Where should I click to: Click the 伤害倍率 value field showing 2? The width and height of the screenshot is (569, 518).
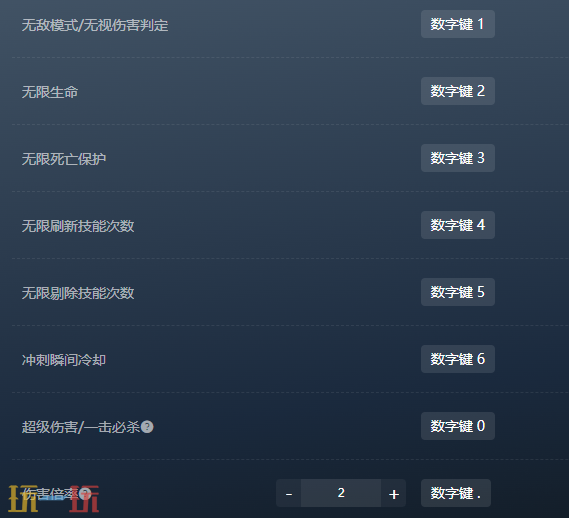341,493
